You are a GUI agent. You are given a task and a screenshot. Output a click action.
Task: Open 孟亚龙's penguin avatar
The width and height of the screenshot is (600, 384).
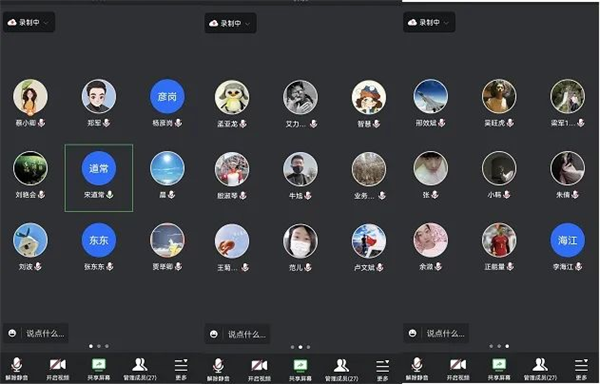(232, 97)
